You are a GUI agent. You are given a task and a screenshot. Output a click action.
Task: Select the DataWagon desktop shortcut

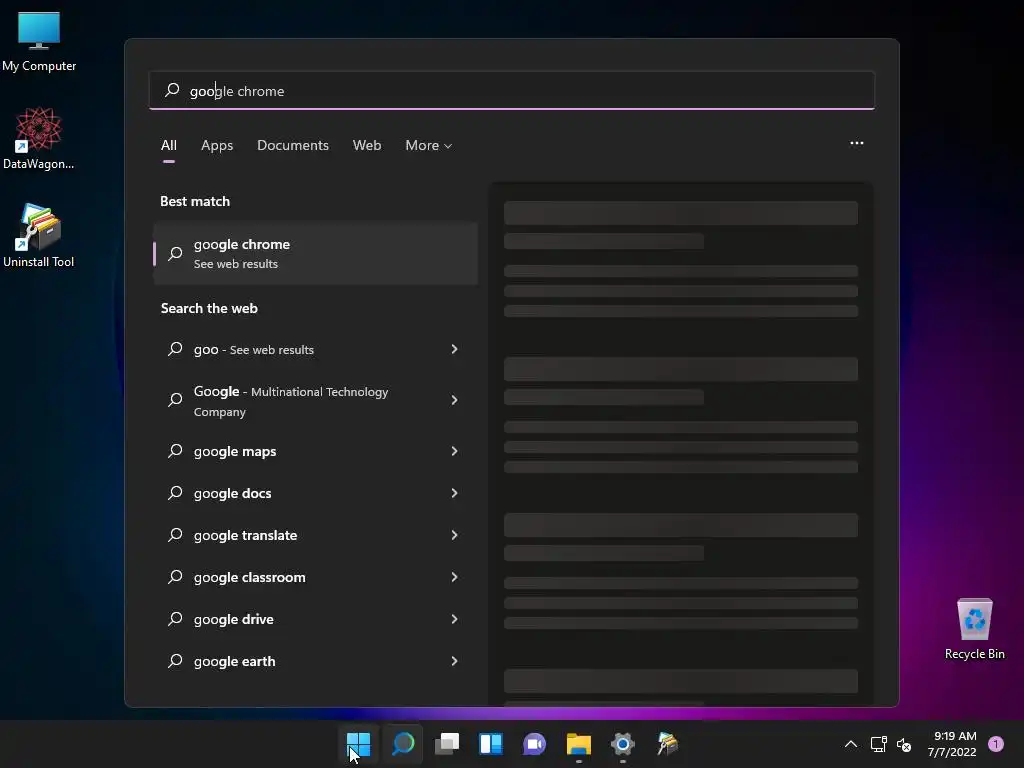coord(39,138)
